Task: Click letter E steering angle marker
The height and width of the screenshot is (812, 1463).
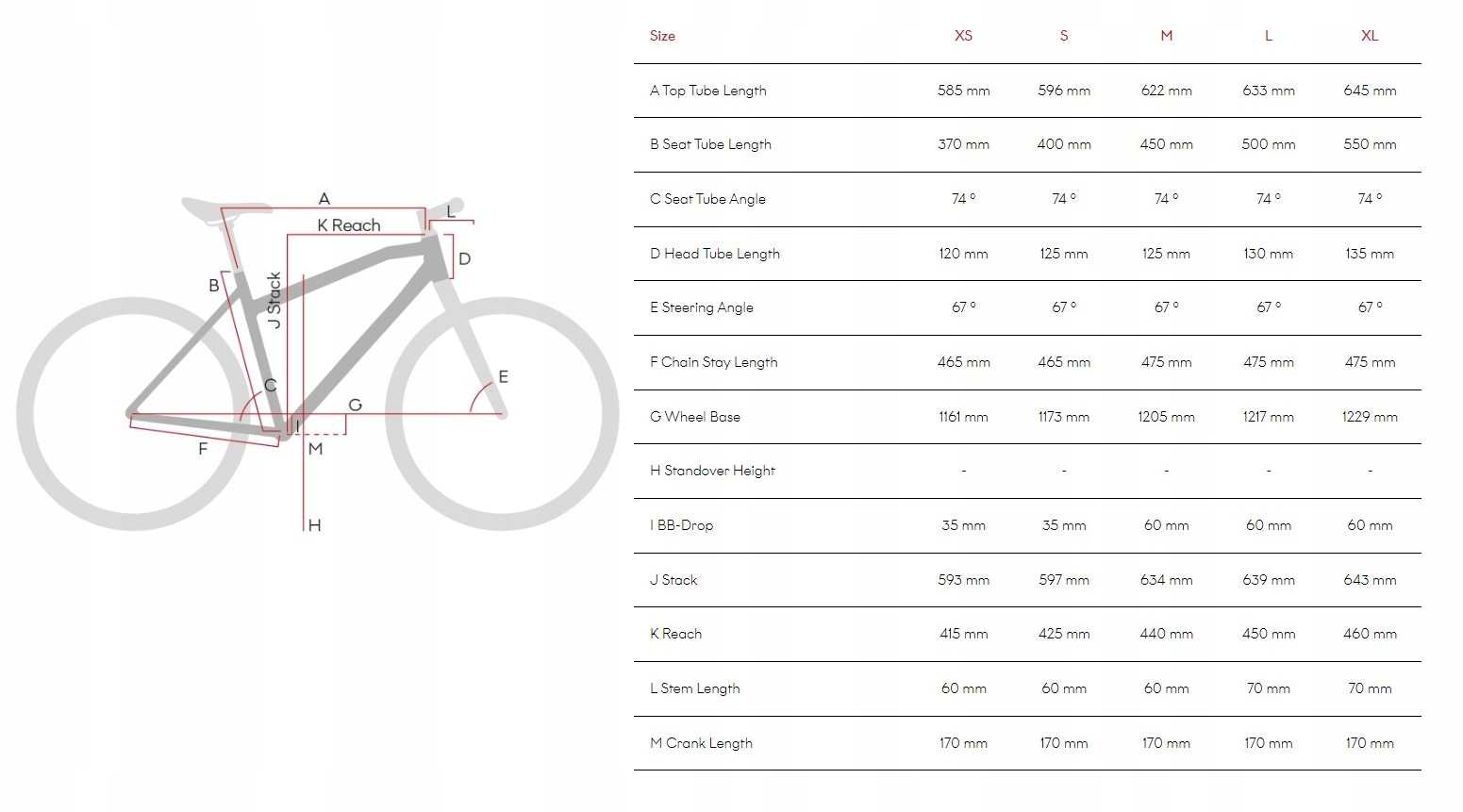Action: (x=503, y=377)
